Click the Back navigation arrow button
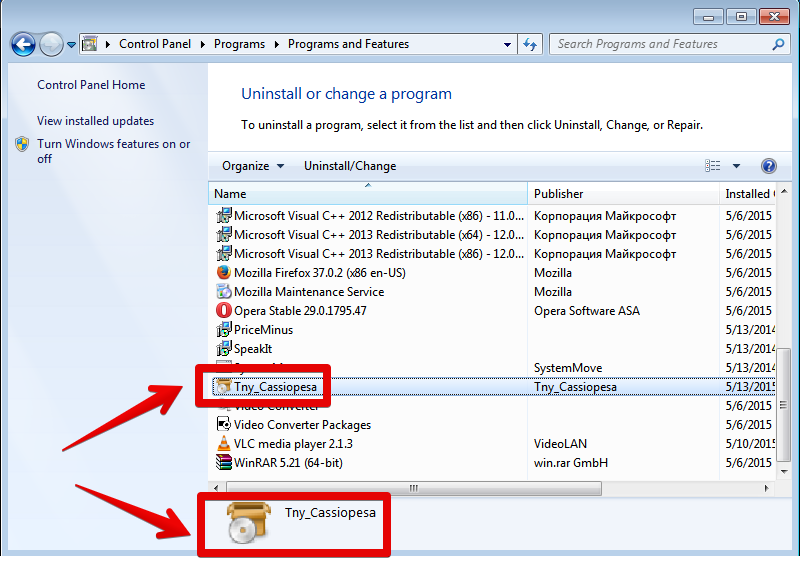The width and height of the screenshot is (800, 561). [x=24, y=44]
